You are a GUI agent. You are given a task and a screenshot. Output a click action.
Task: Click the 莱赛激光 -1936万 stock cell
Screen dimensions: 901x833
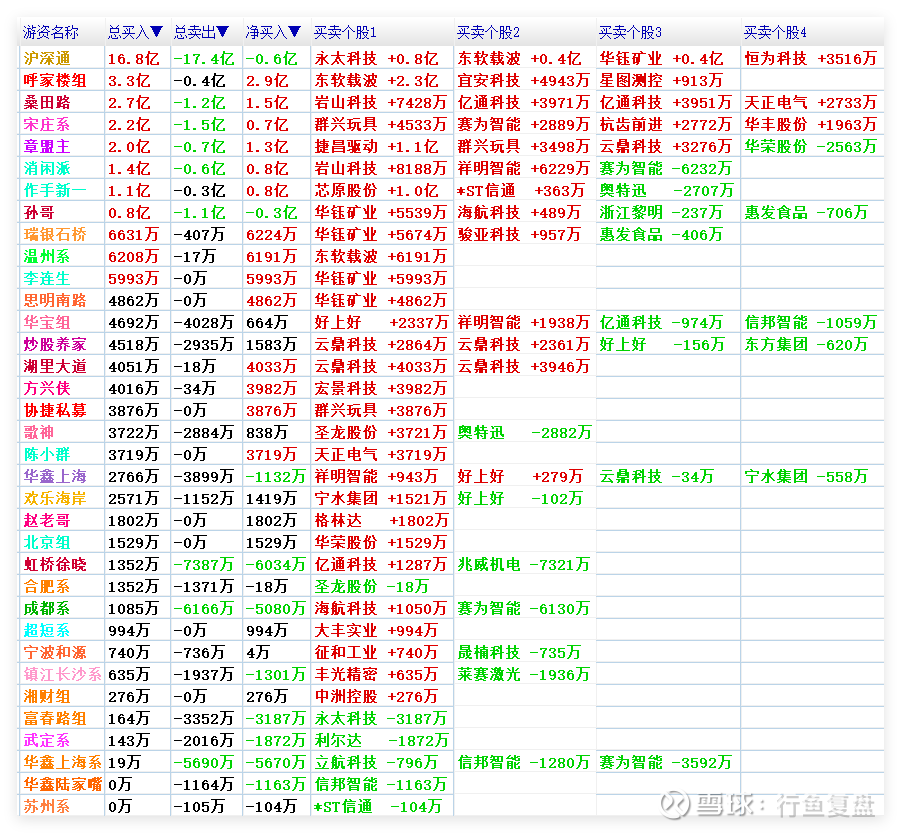[523, 675]
